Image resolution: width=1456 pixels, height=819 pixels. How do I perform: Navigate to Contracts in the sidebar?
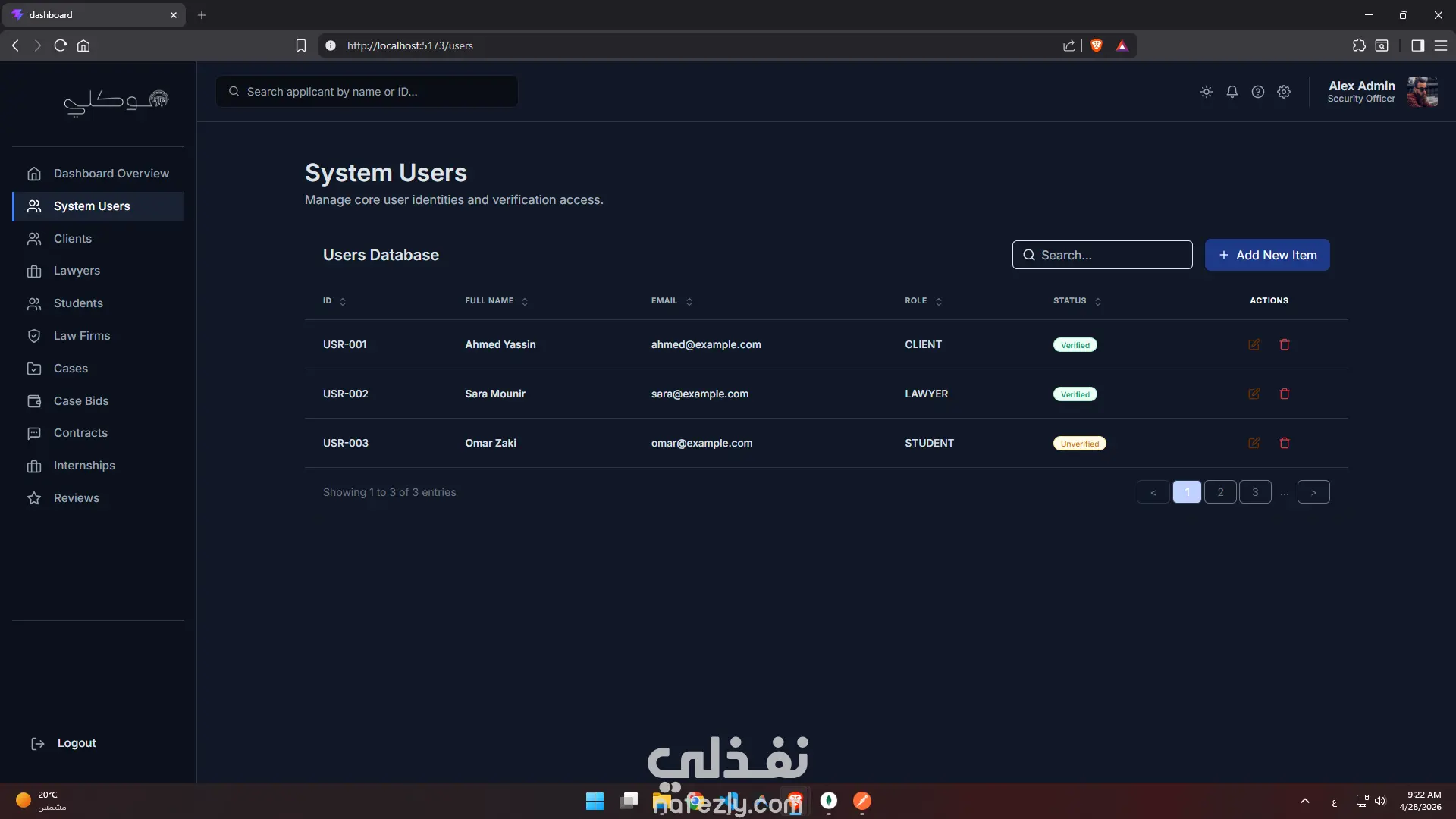[99, 433]
